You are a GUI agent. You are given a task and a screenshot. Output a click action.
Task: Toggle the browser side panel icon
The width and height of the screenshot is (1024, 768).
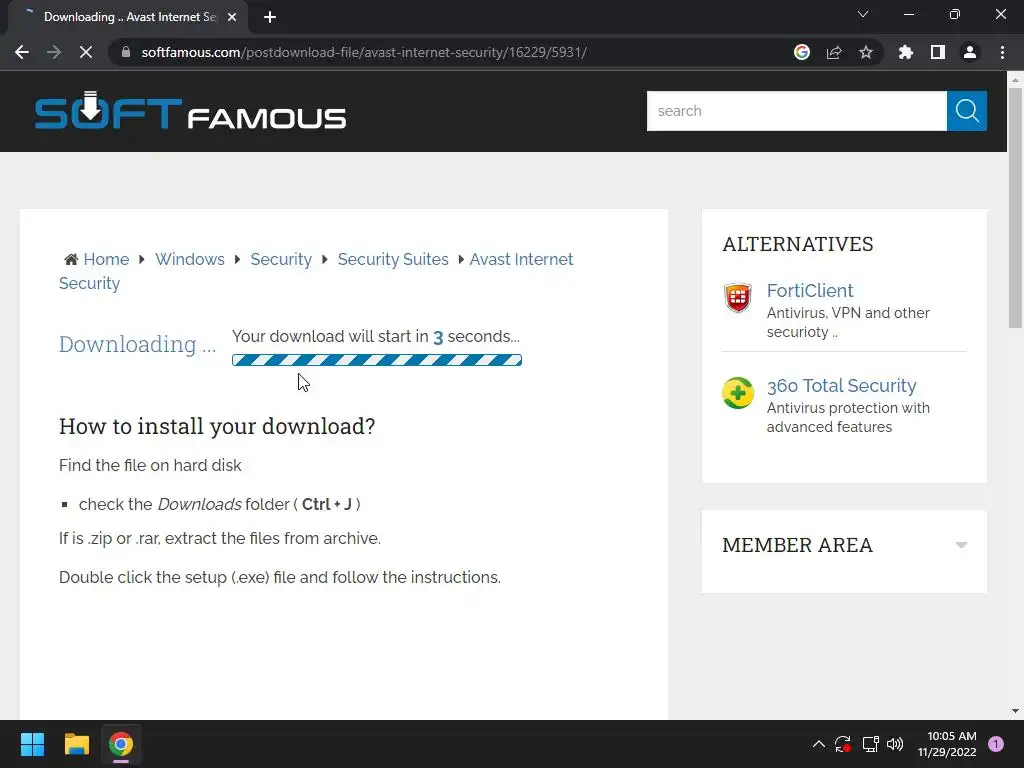pyautogui.click(x=938, y=52)
